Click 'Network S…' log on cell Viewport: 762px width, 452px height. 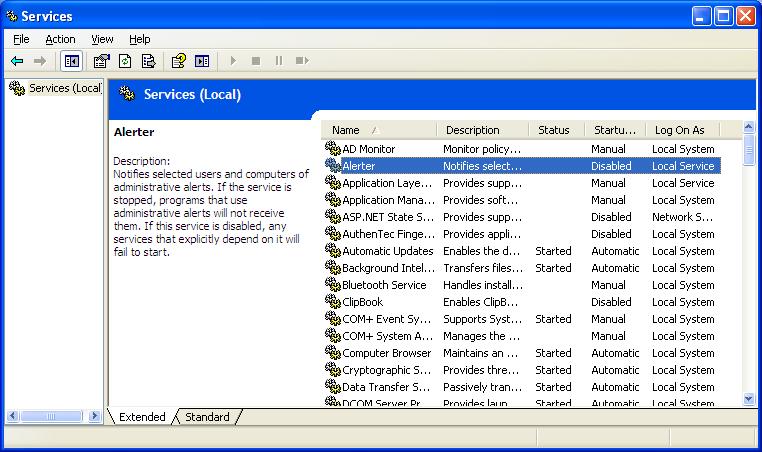[x=682, y=217]
